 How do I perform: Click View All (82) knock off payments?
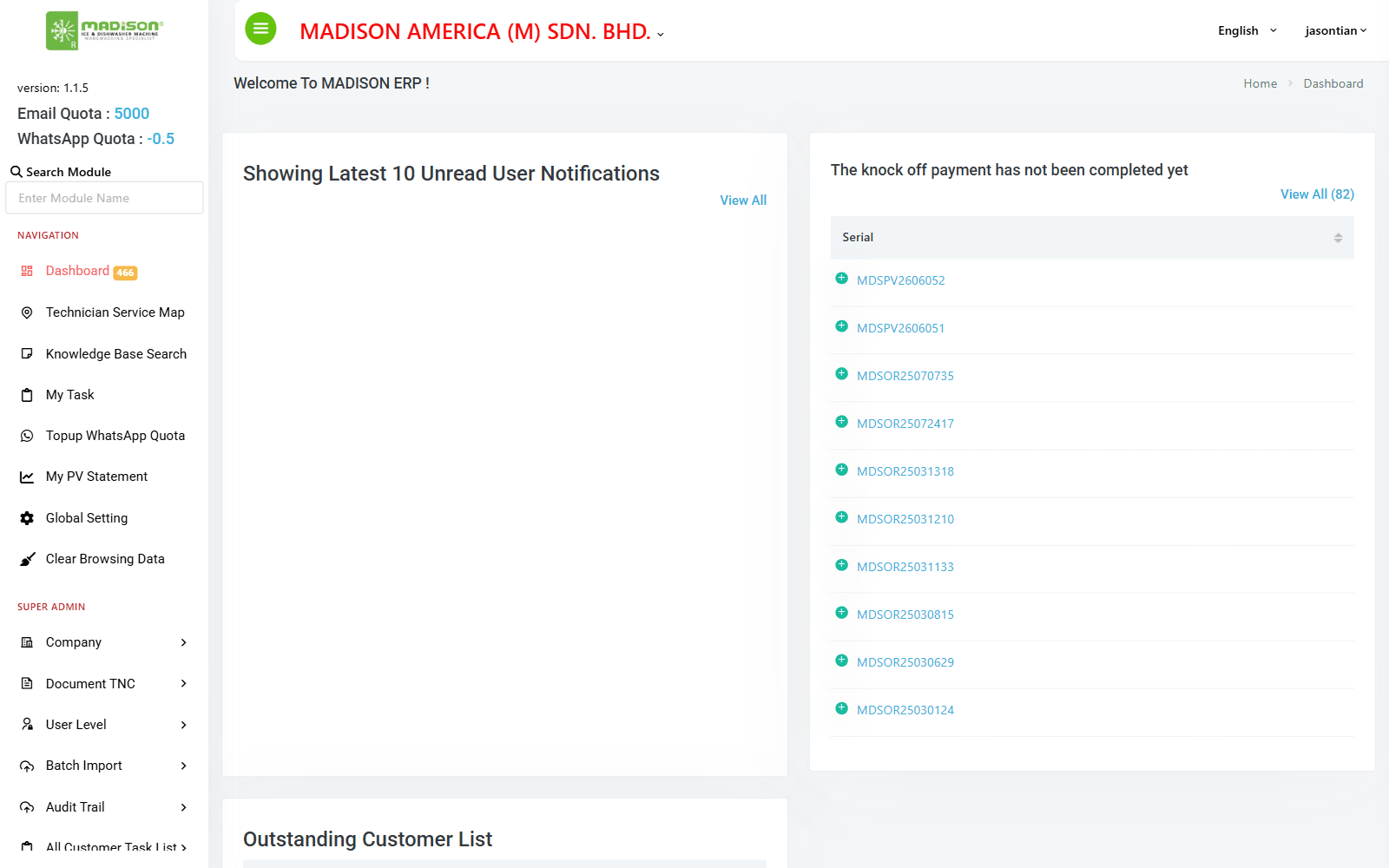(1317, 194)
